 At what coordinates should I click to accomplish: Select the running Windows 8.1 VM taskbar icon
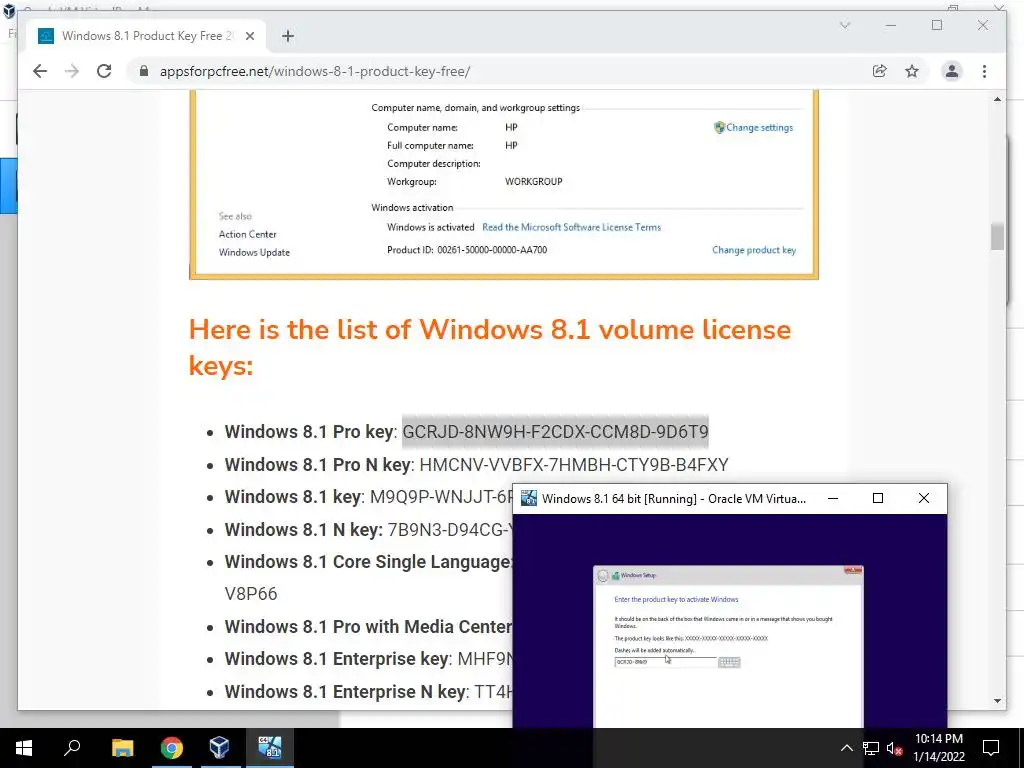click(269, 748)
